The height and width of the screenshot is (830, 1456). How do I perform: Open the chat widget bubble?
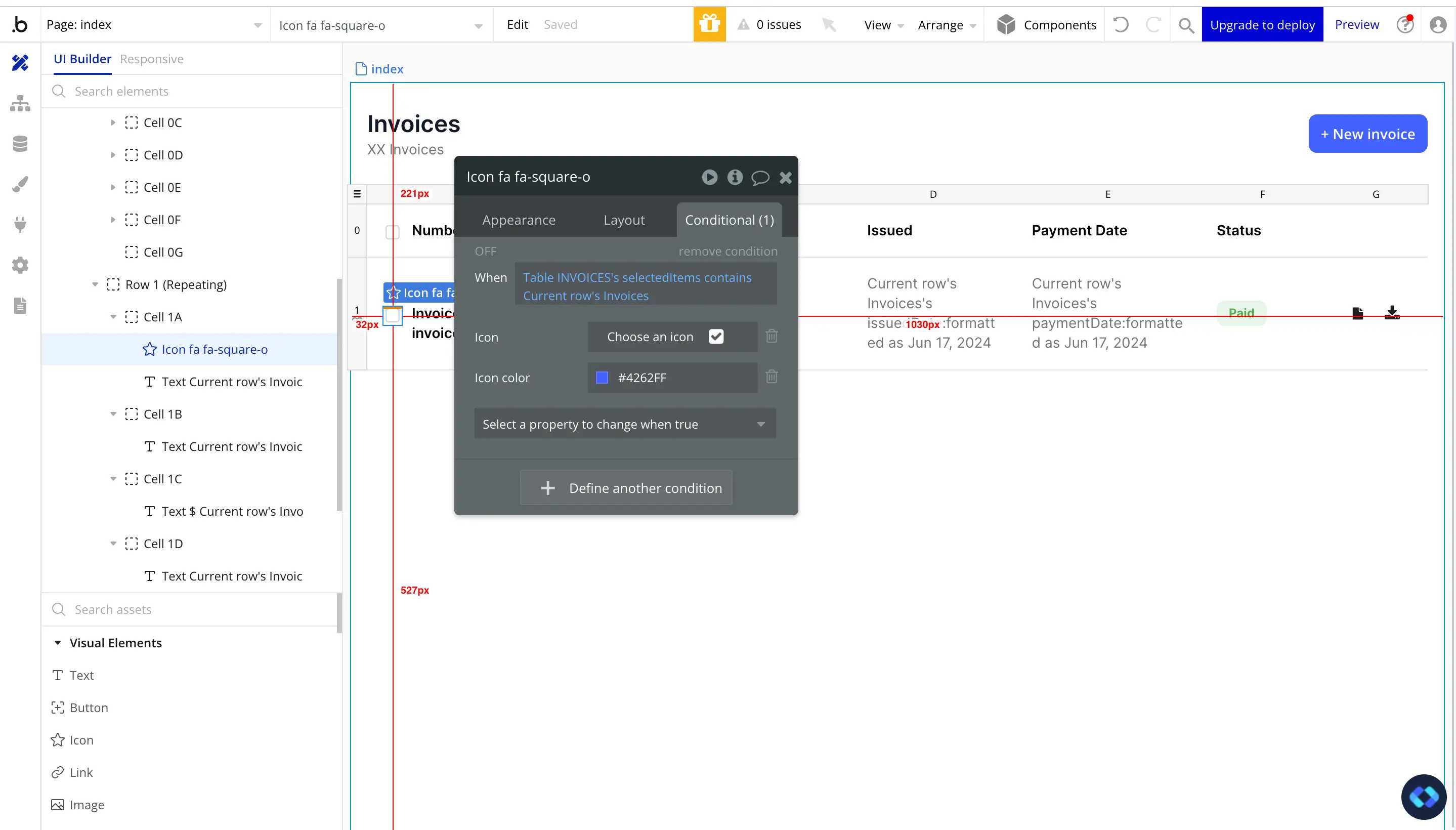(x=1424, y=797)
